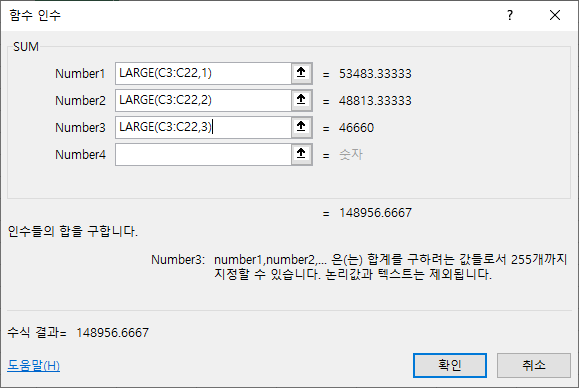Cancel with the 취소 button
Image resolution: width=579 pixels, height=388 pixels.
point(534,365)
